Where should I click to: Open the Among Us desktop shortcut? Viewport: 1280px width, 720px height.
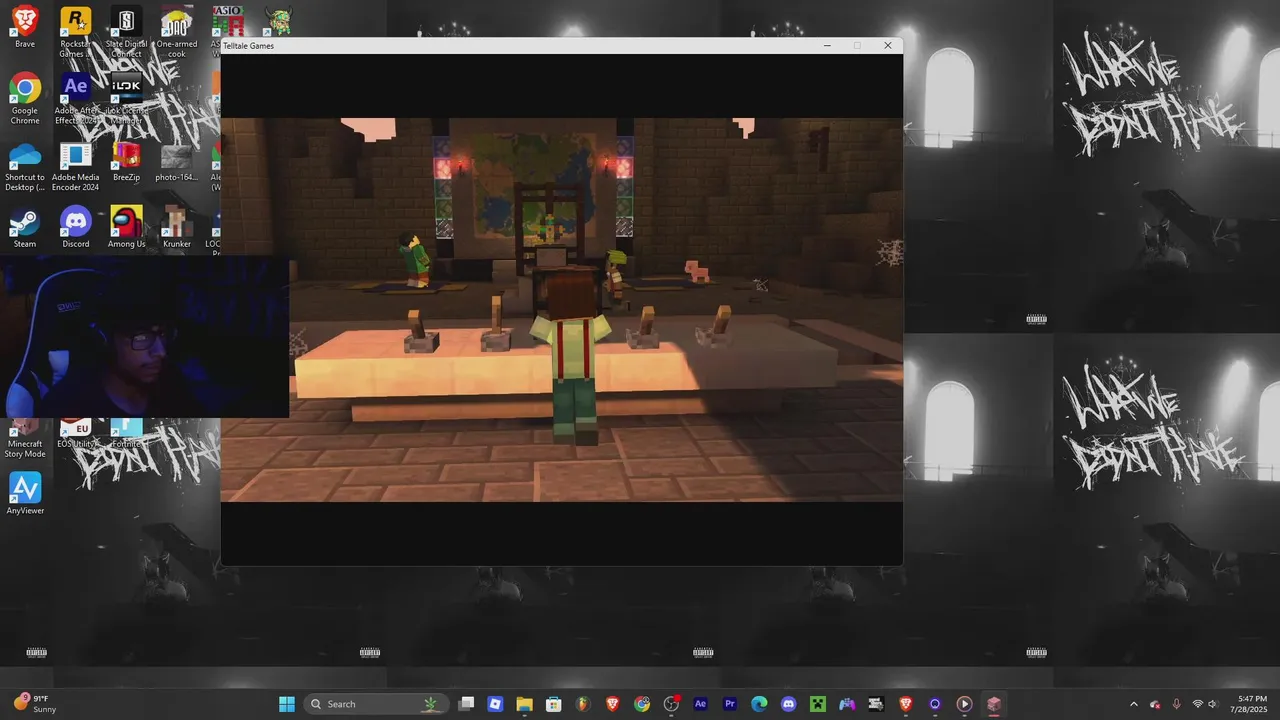click(x=126, y=228)
